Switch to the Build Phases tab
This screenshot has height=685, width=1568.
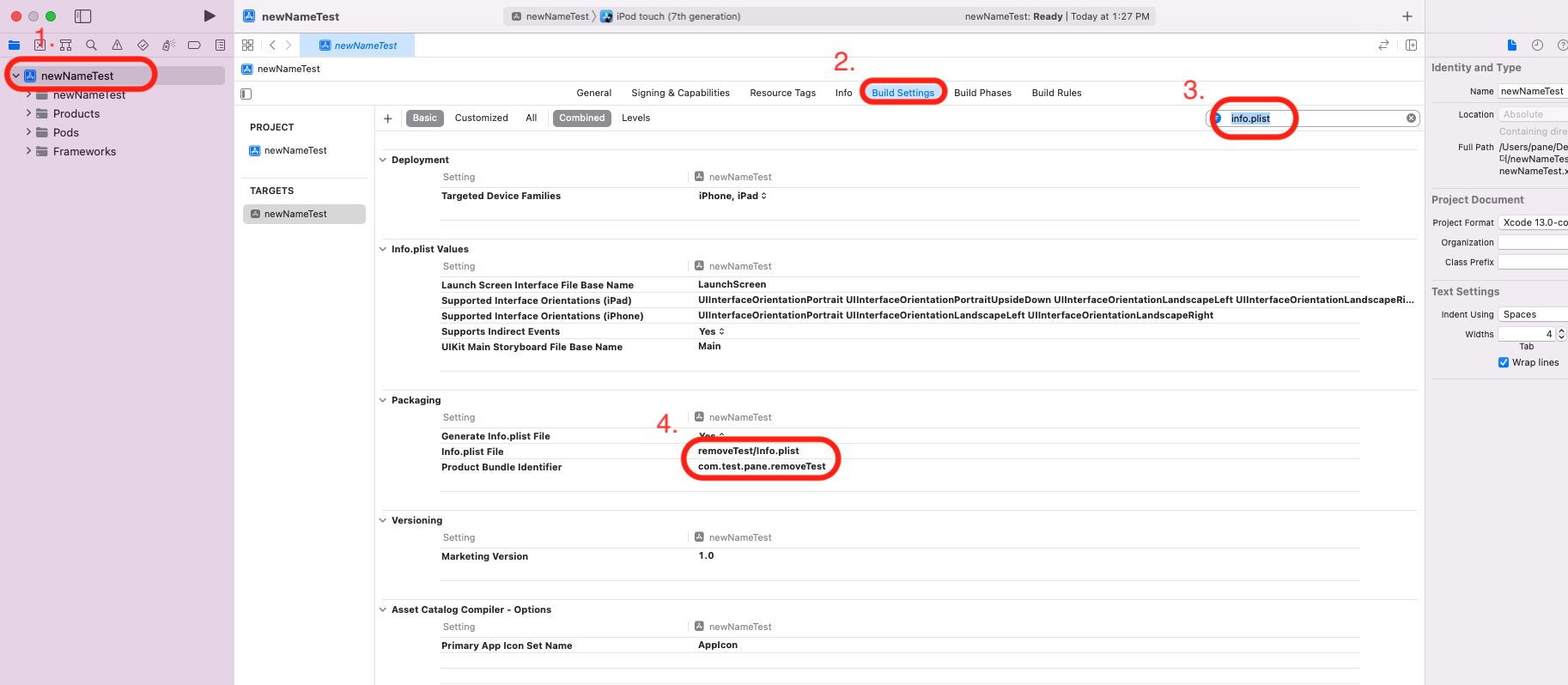[982, 93]
